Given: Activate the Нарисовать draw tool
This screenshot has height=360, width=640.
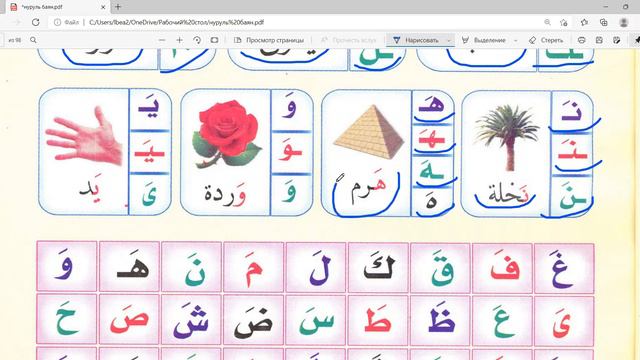Looking at the screenshot, I should click(416, 40).
